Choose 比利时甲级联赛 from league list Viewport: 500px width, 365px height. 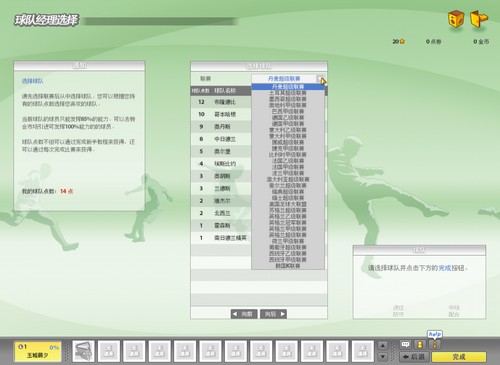tap(288, 155)
